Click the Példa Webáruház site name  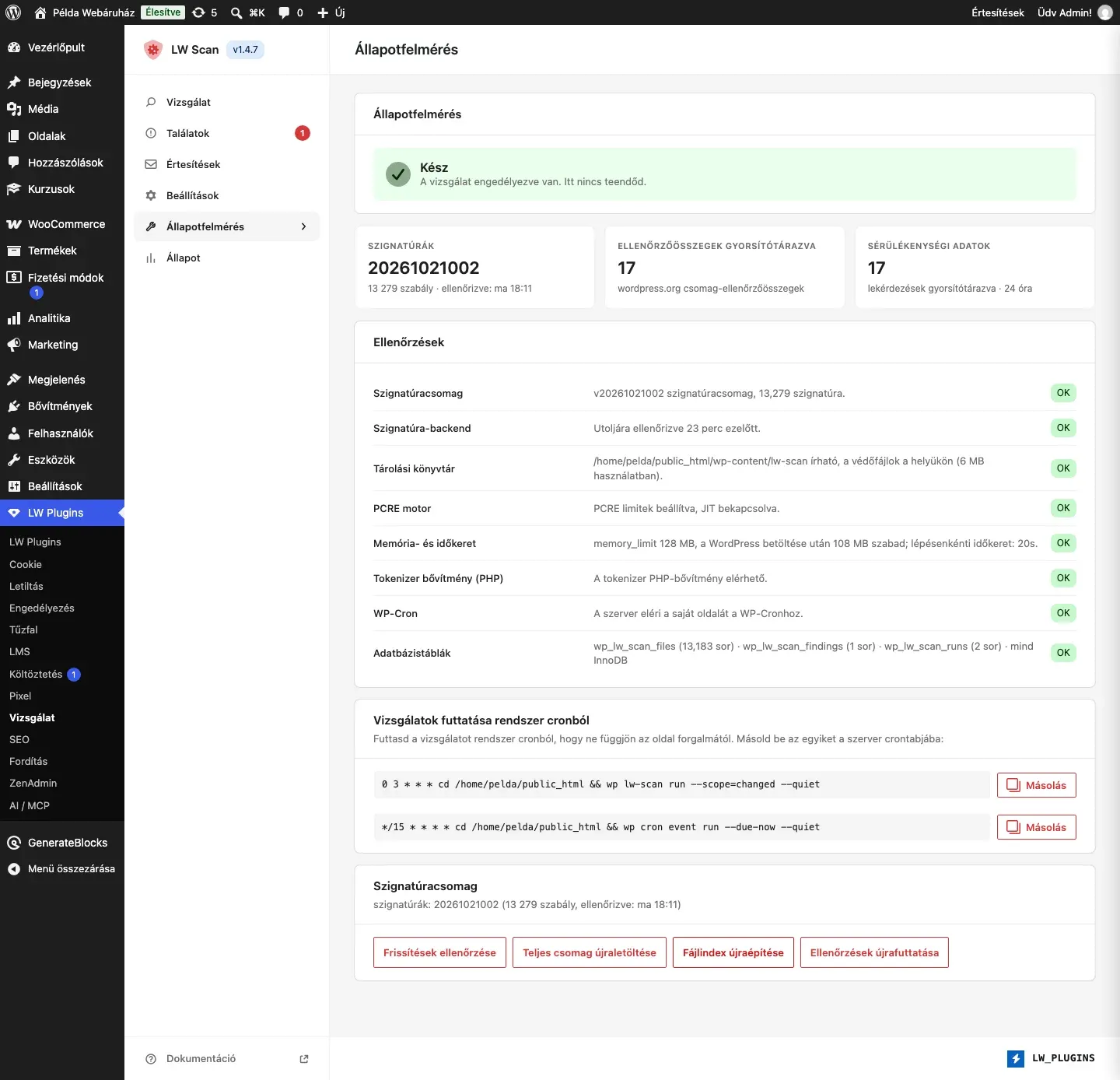point(93,12)
